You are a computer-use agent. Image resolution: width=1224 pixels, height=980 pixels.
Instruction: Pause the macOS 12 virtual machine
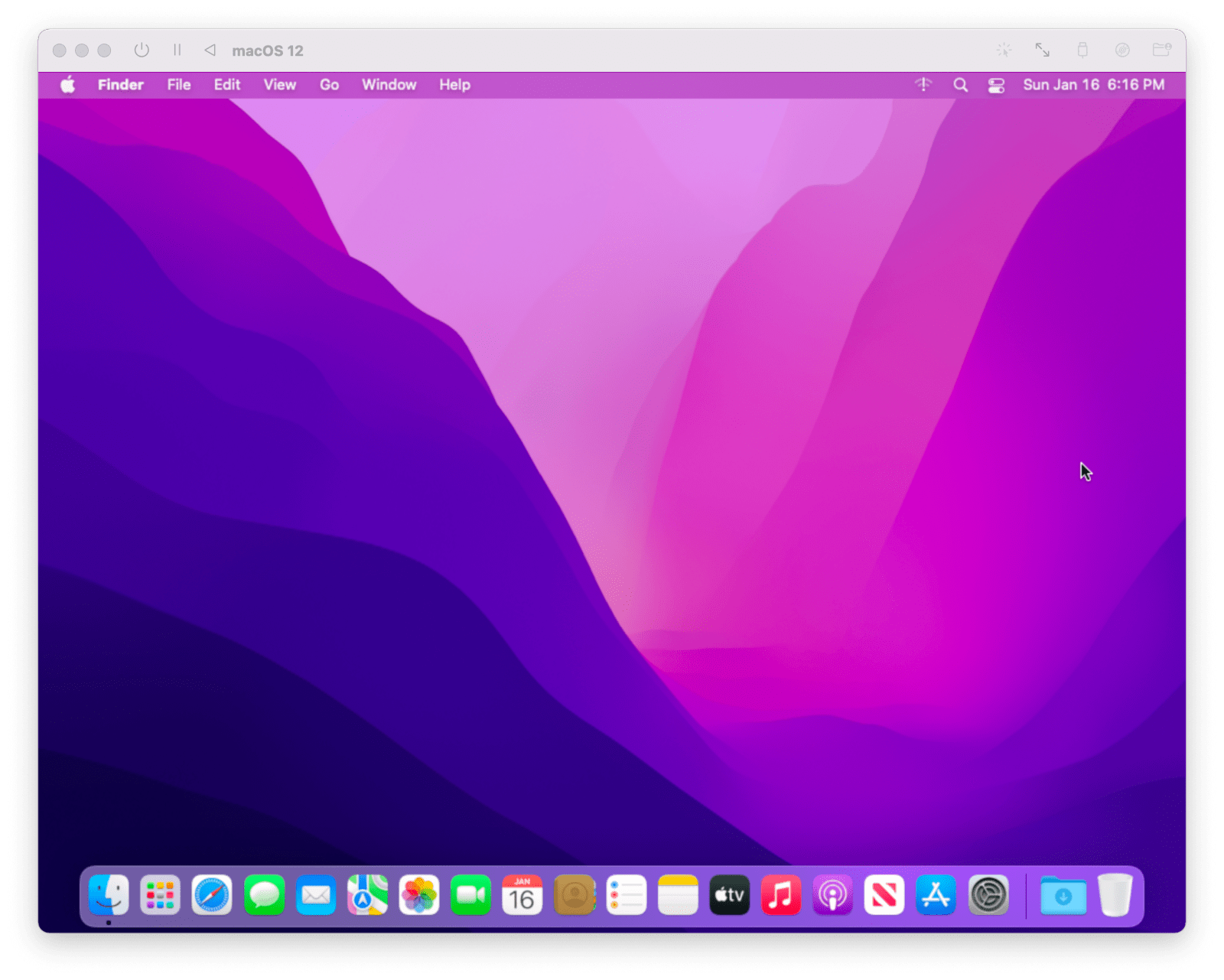(x=177, y=50)
